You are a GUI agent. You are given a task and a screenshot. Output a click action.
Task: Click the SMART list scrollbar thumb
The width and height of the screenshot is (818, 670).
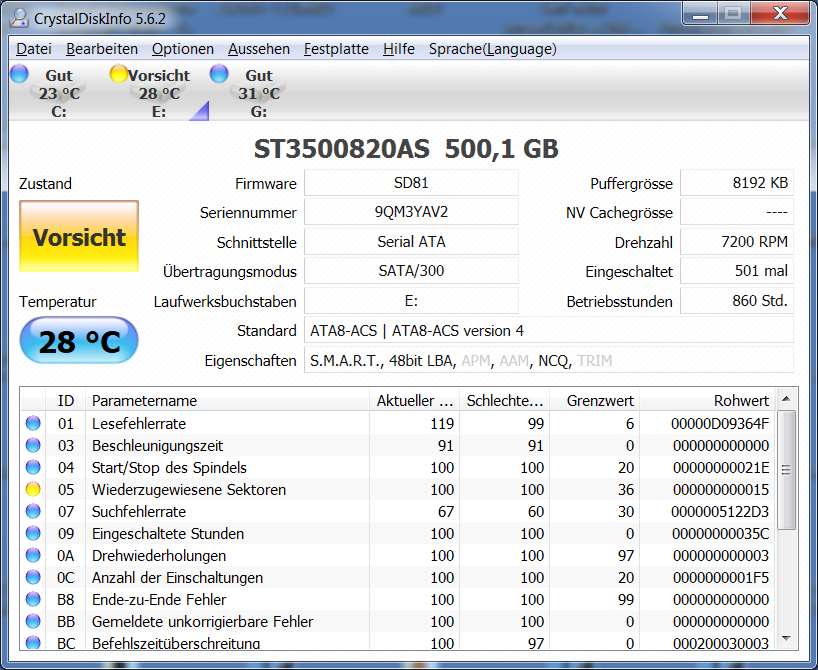(x=786, y=470)
